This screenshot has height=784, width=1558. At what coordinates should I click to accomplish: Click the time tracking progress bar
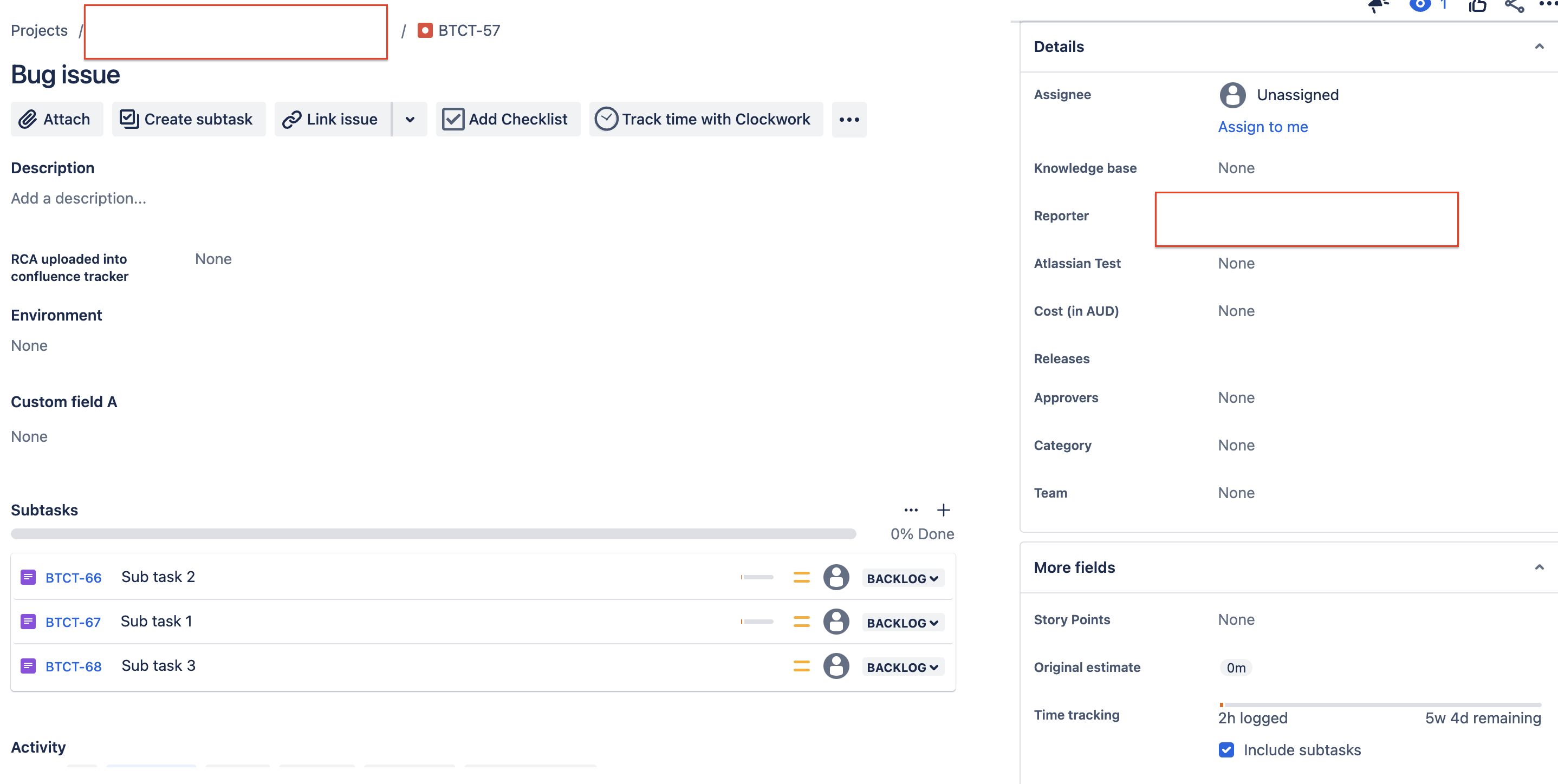coord(1379,705)
